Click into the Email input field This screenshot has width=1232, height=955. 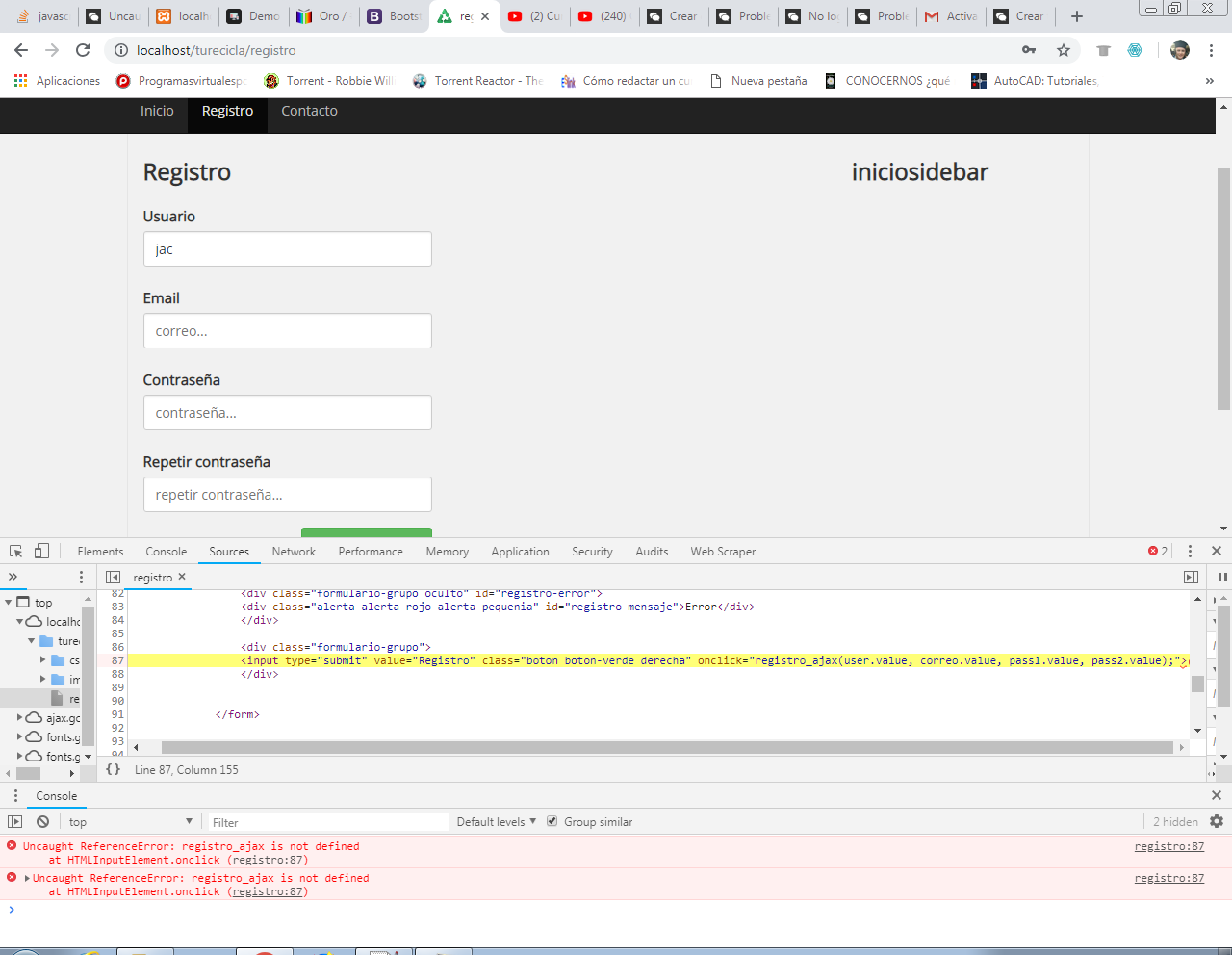point(287,331)
